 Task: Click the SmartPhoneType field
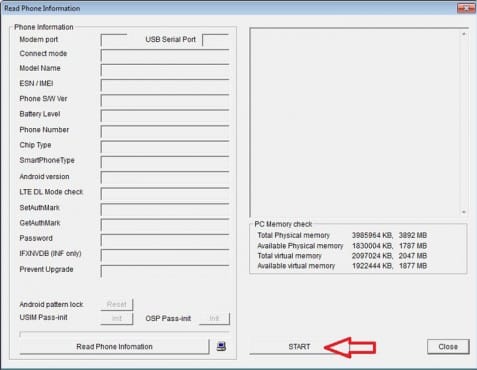click(165, 162)
